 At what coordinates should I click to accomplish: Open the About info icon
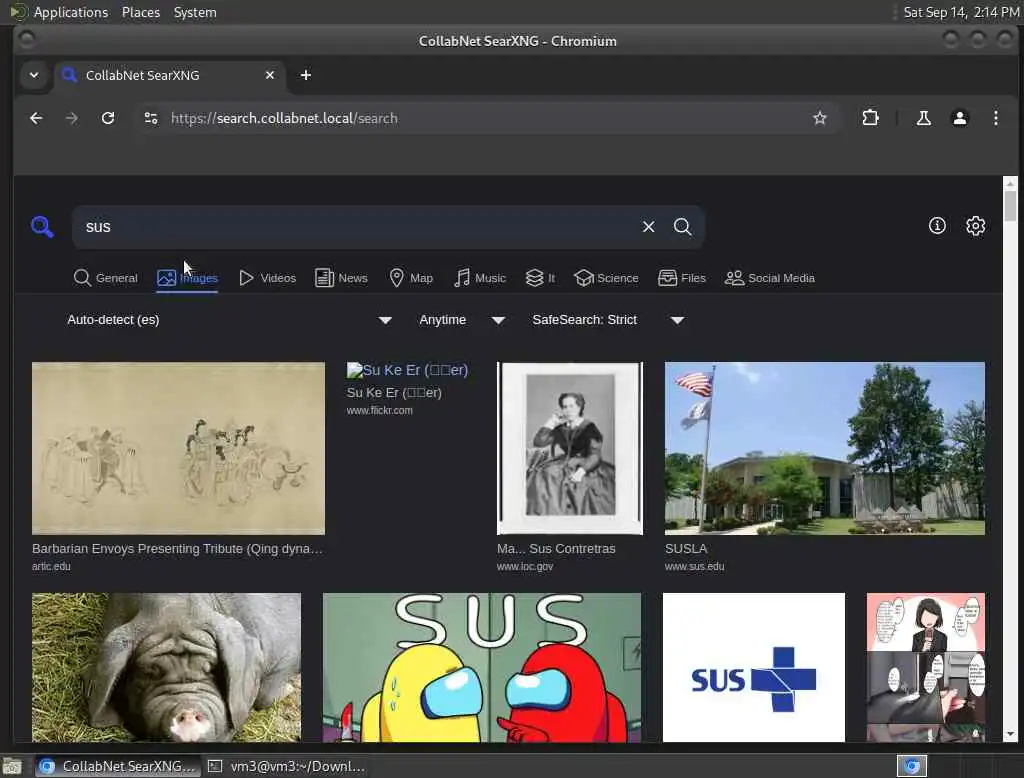pyautogui.click(x=937, y=226)
